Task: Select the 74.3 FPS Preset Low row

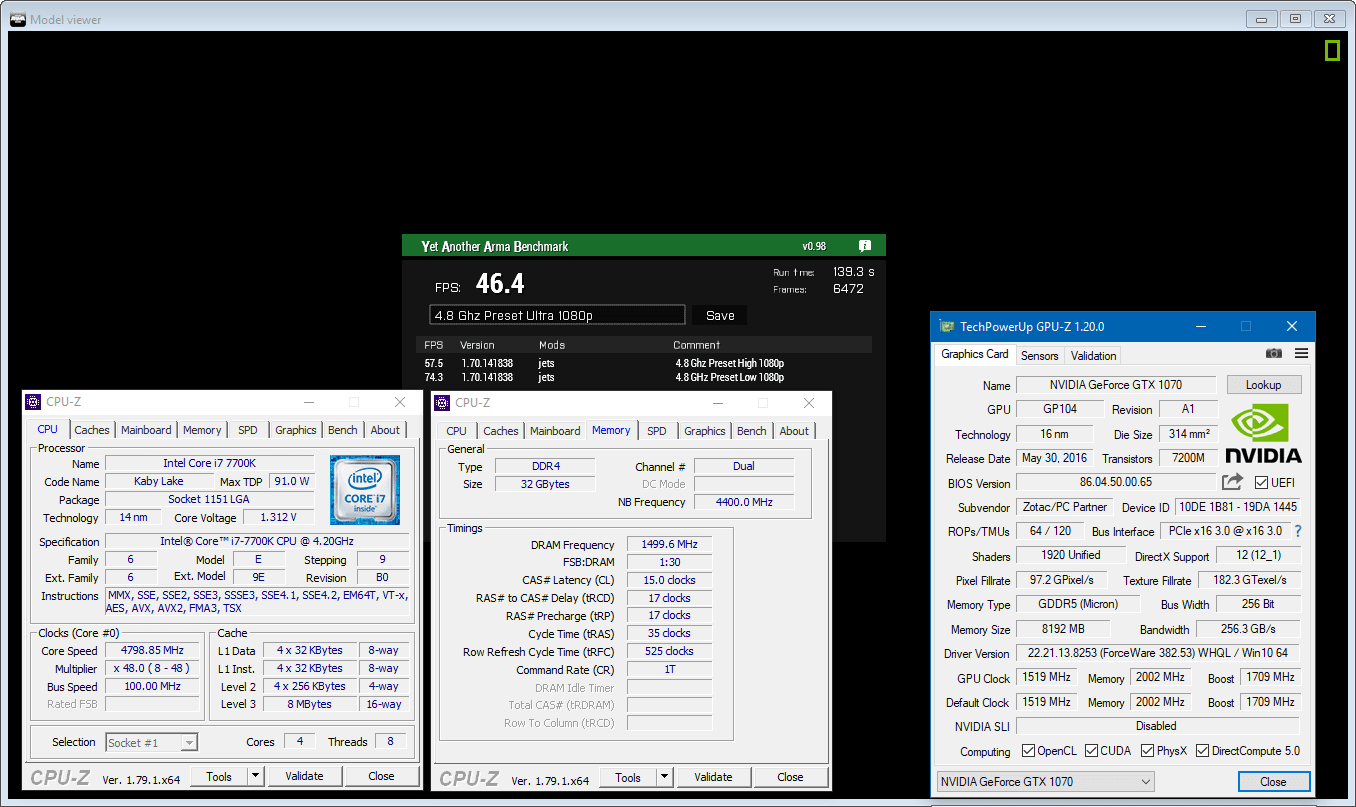Action: 643,377
